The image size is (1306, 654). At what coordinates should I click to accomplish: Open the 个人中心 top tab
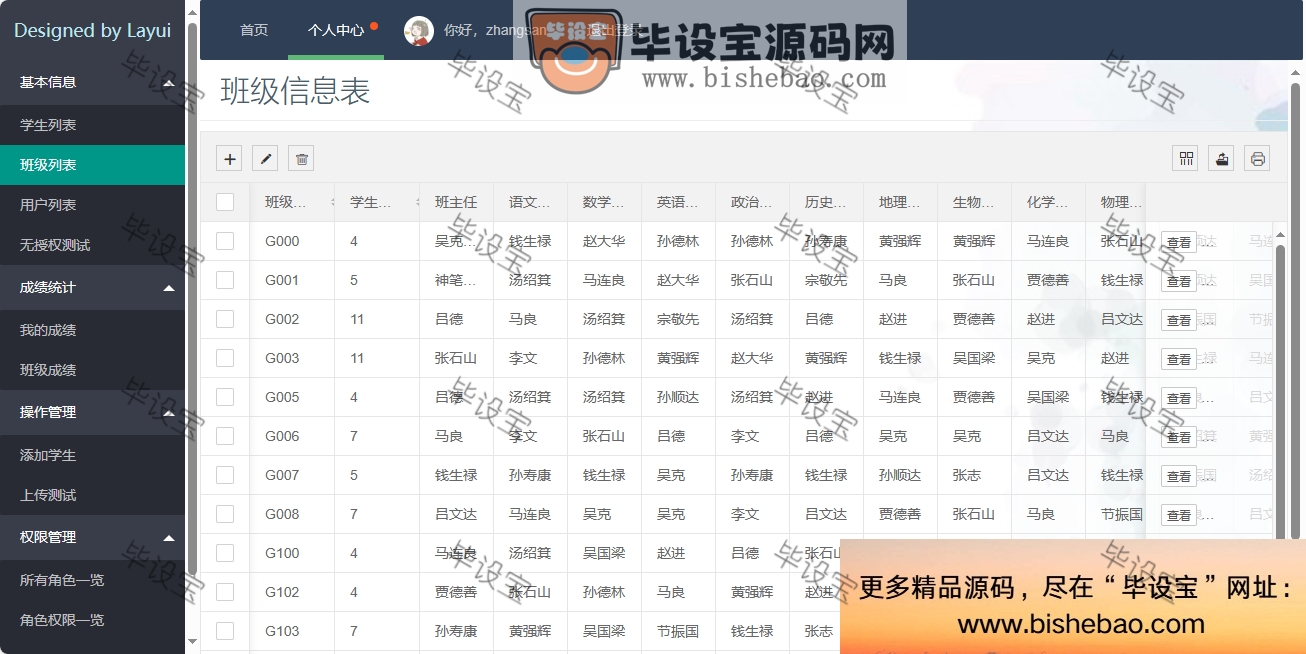click(x=336, y=30)
